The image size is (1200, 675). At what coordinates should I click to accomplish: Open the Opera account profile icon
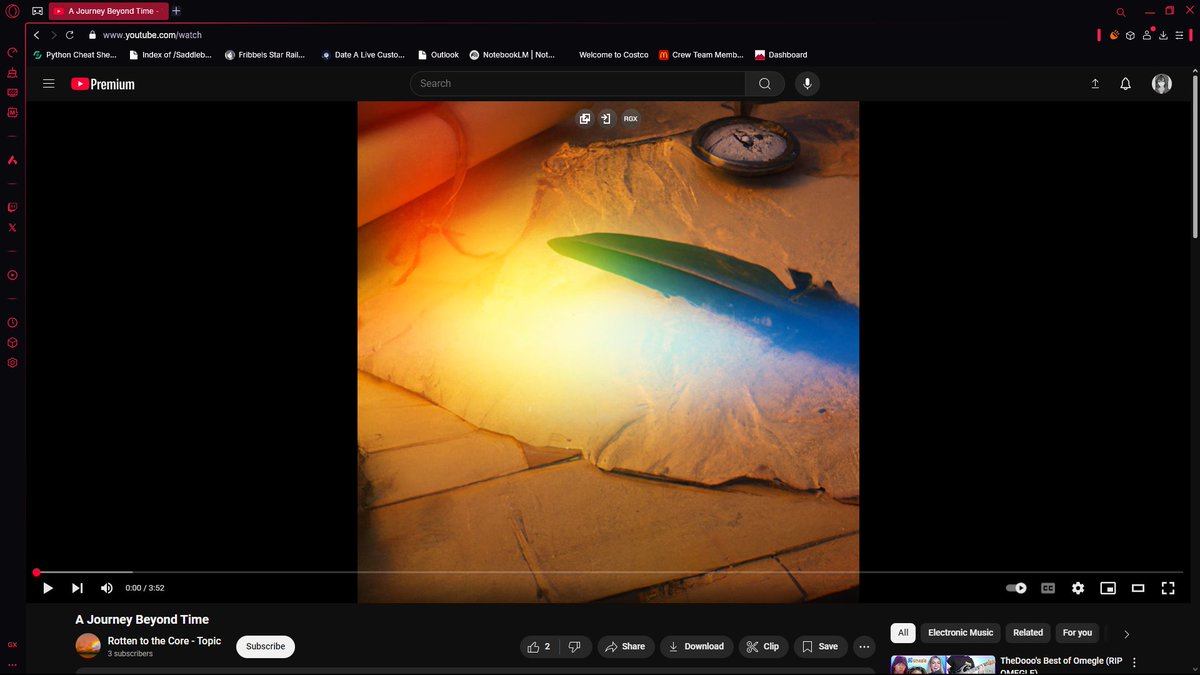click(1146, 35)
